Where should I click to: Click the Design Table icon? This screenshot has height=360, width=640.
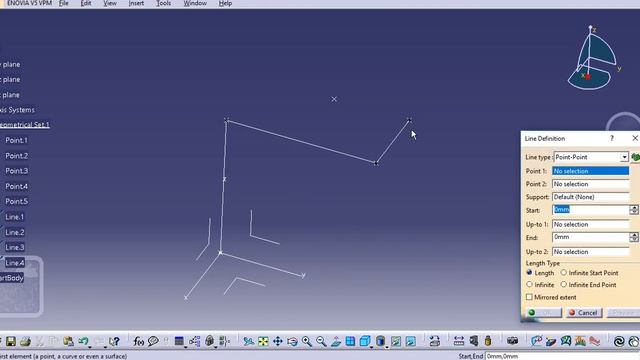(179, 341)
